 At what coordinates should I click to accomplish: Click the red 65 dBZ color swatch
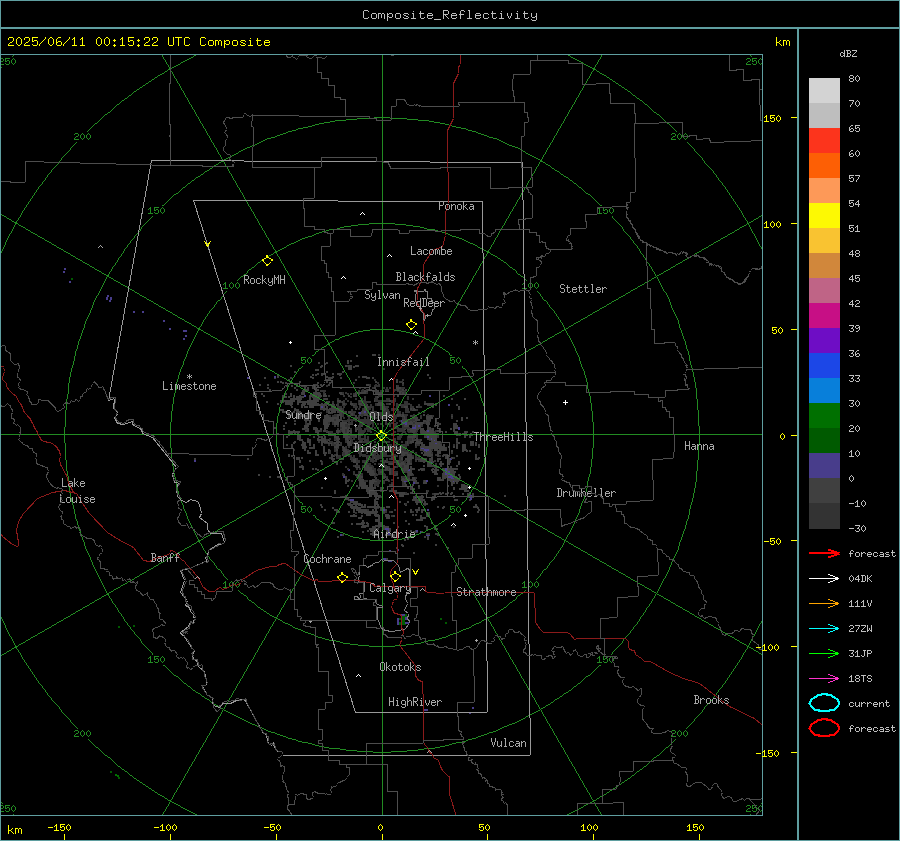point(824,141)
